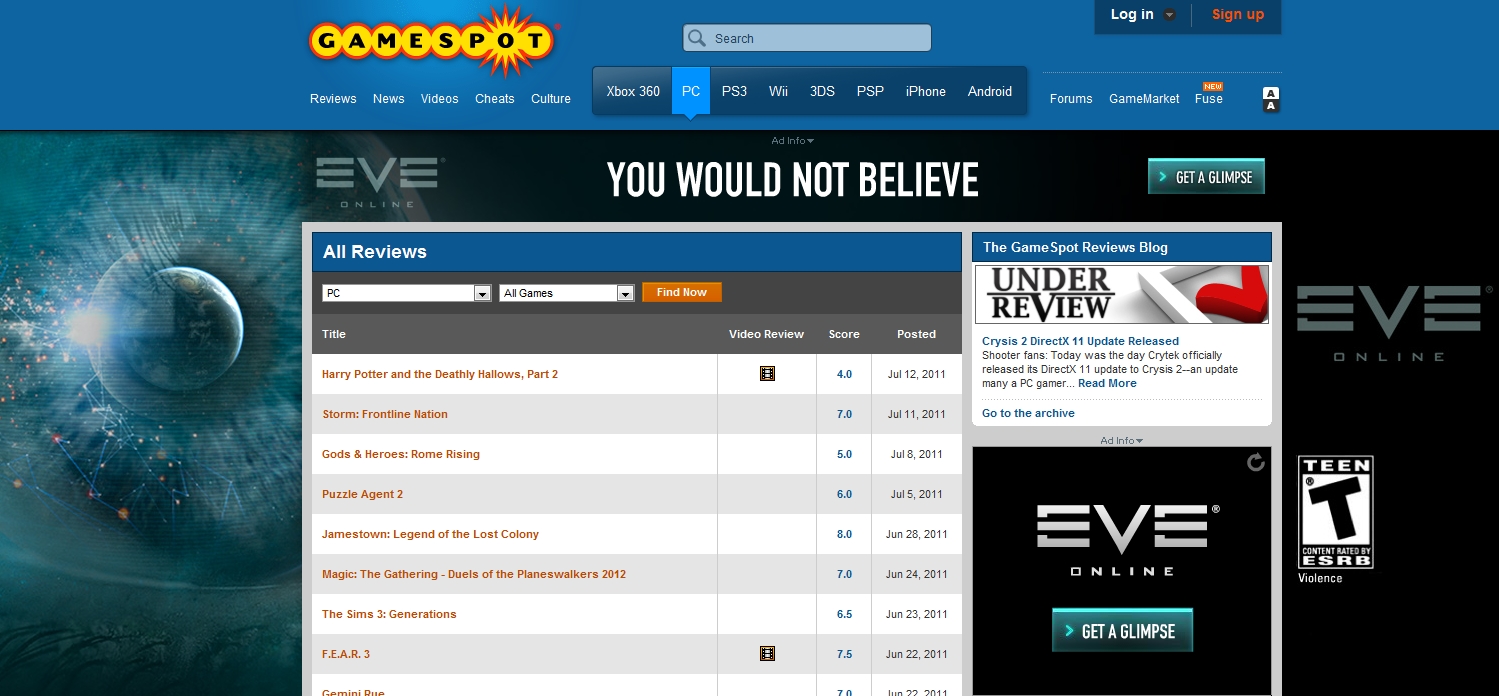Click The GameSpot Reviews Blog heading
This screenshot has height=696, width=1499.
coord(1075,247)
